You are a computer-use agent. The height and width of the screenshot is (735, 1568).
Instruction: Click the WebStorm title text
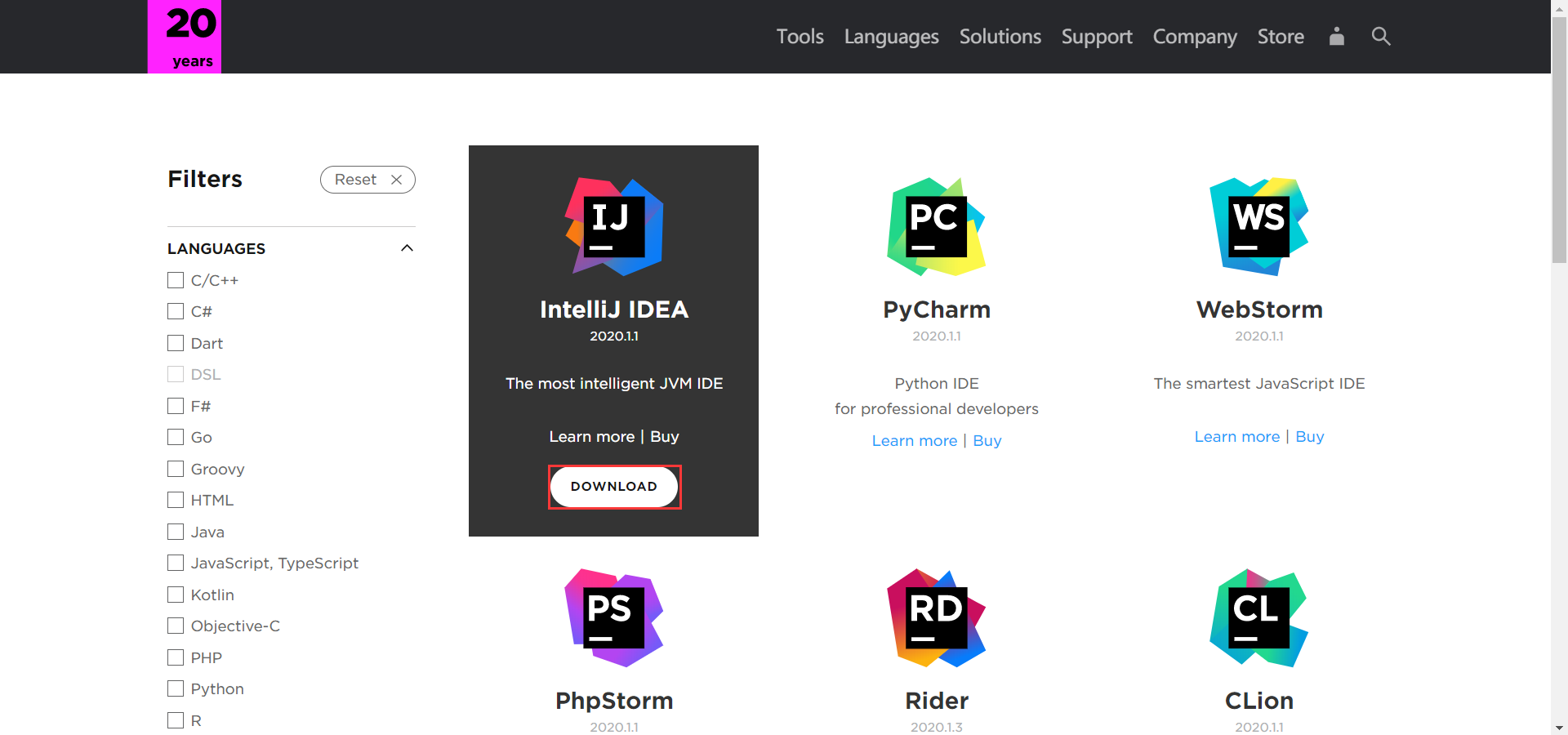tap(1259, 310)
